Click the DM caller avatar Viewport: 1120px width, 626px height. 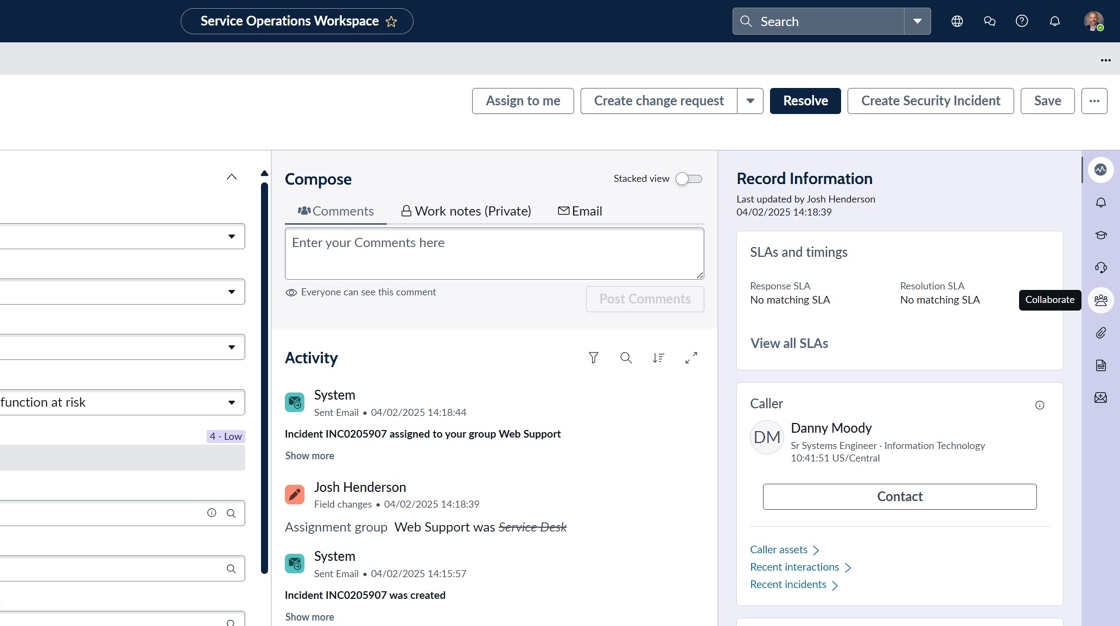[767, 437]
